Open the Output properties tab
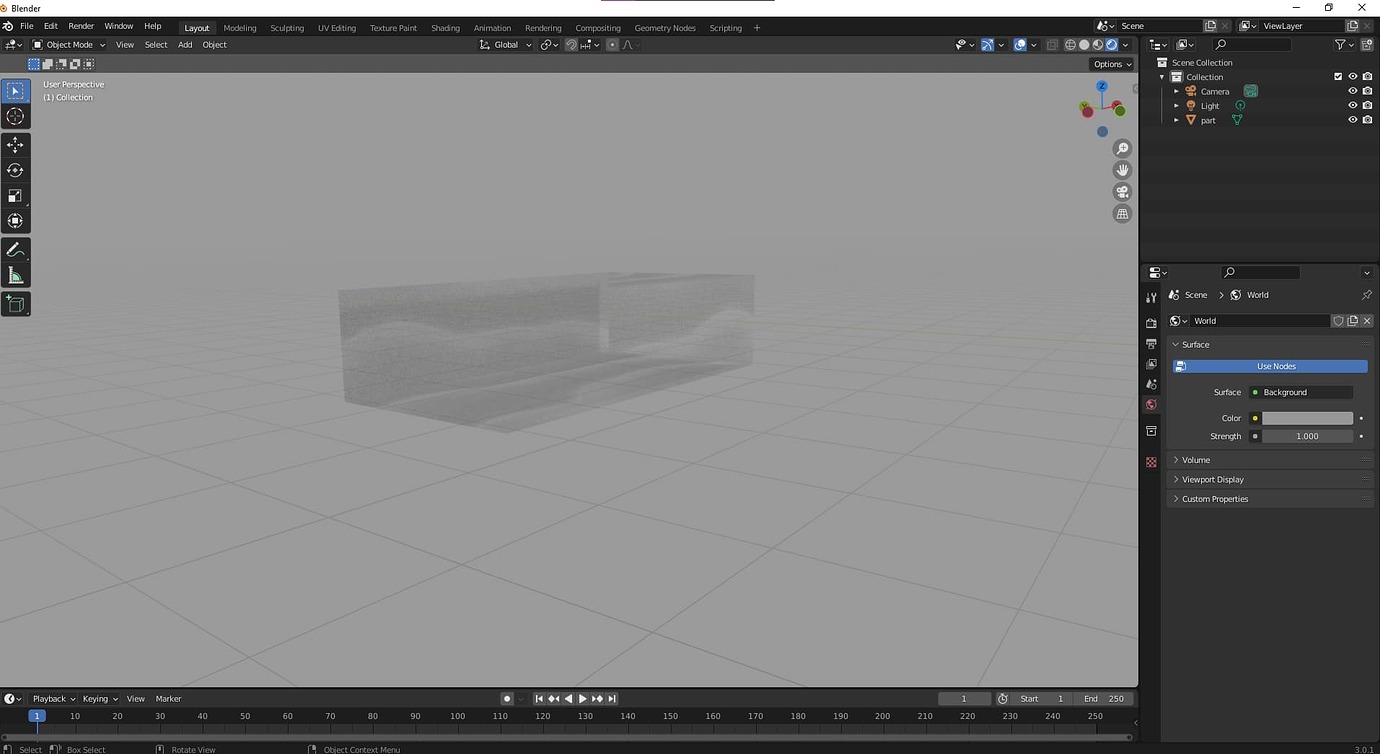 point(1151,344)
